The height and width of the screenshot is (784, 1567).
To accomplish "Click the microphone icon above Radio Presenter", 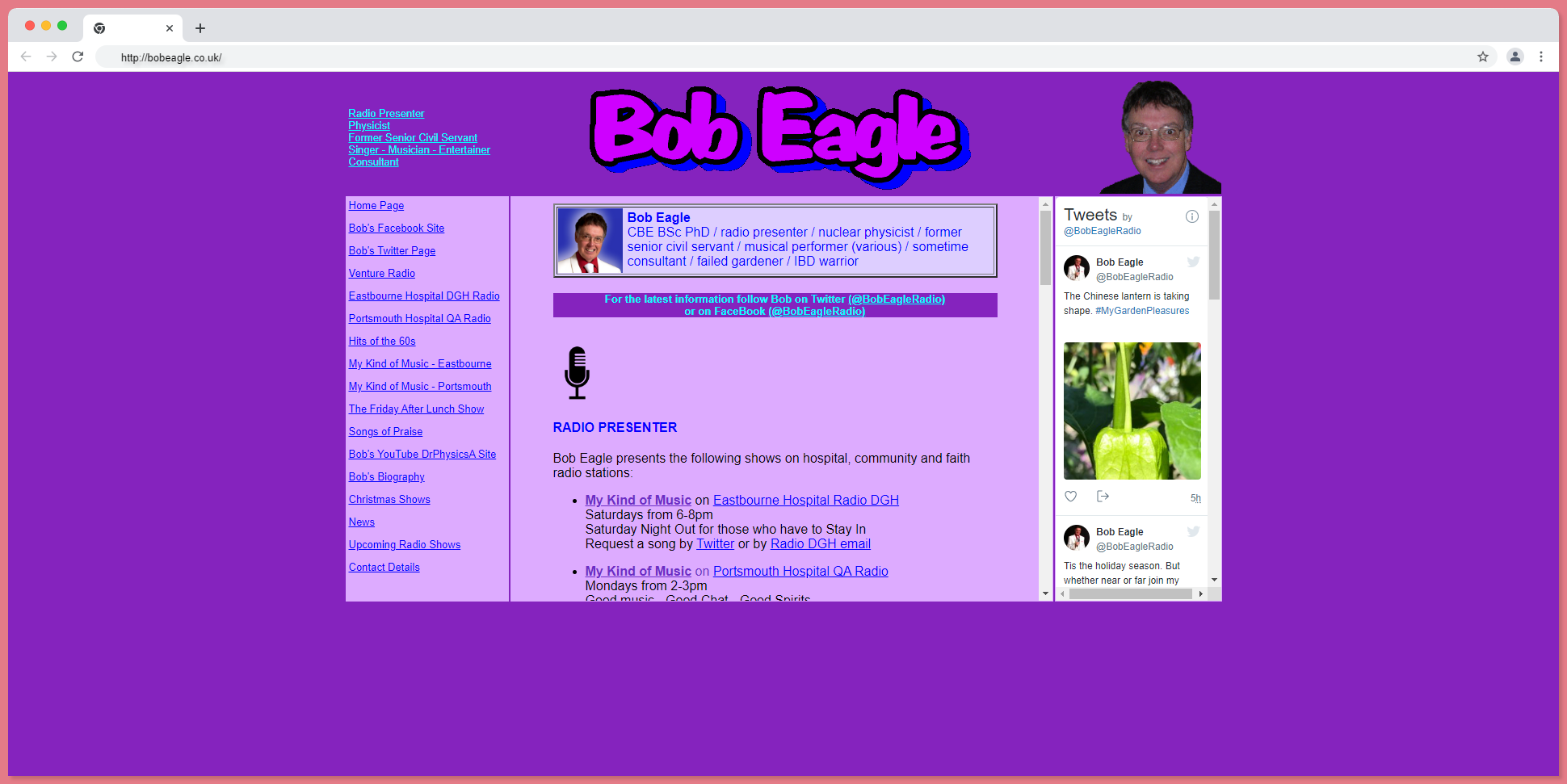I will [577, 372].
